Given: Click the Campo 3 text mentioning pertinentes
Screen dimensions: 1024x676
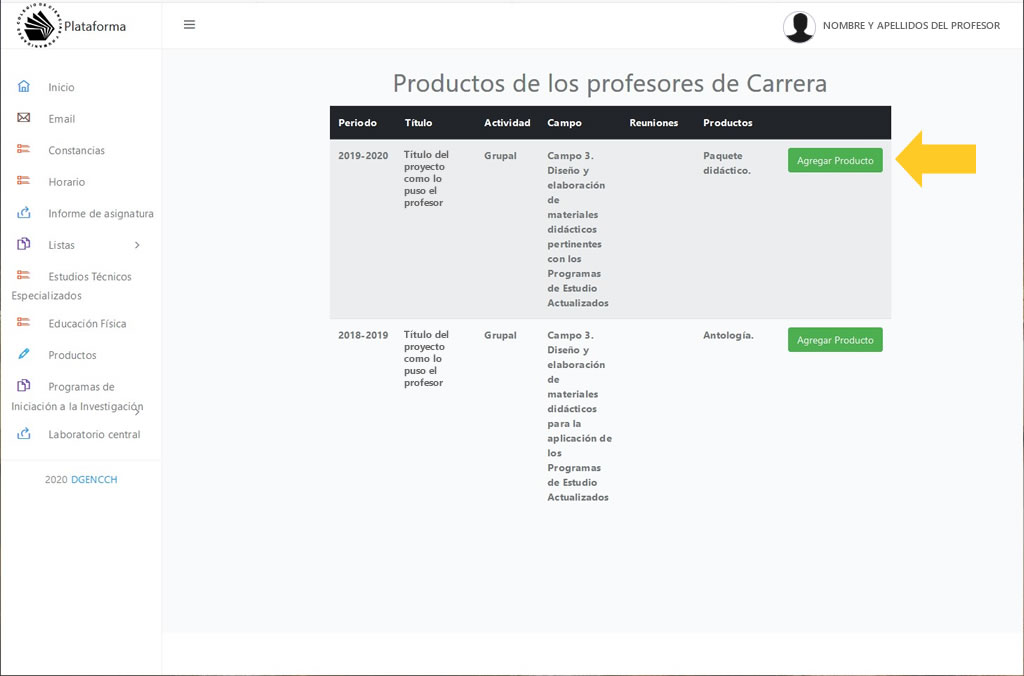Looking at the screenshot, I should click(578, 229).
